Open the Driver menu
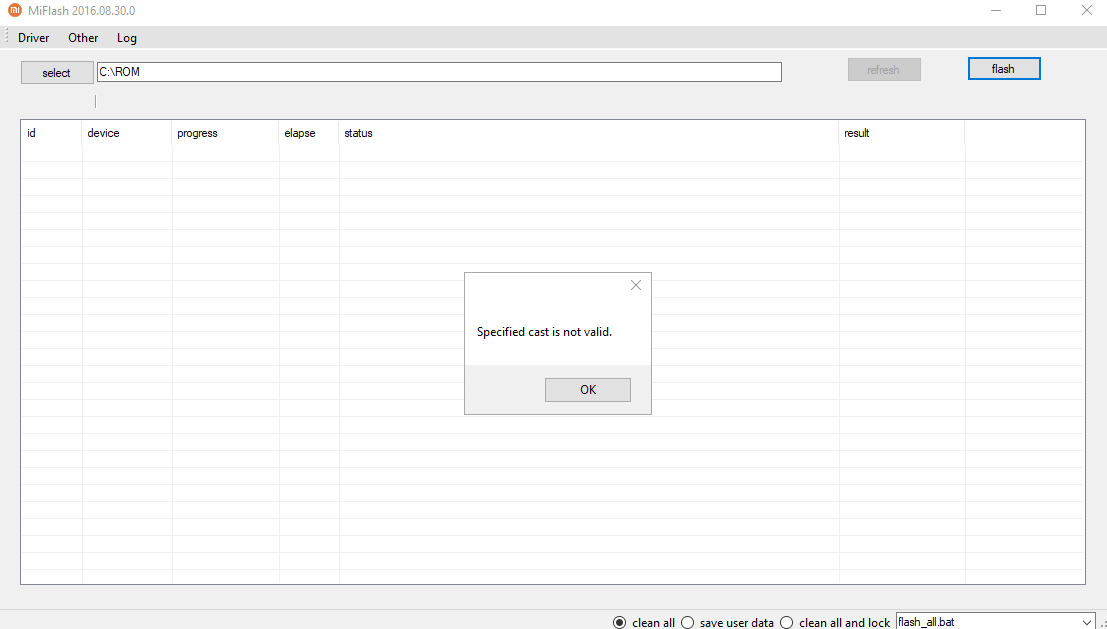1107x629 pixels. pyautogui.click(x=33, y=38)
